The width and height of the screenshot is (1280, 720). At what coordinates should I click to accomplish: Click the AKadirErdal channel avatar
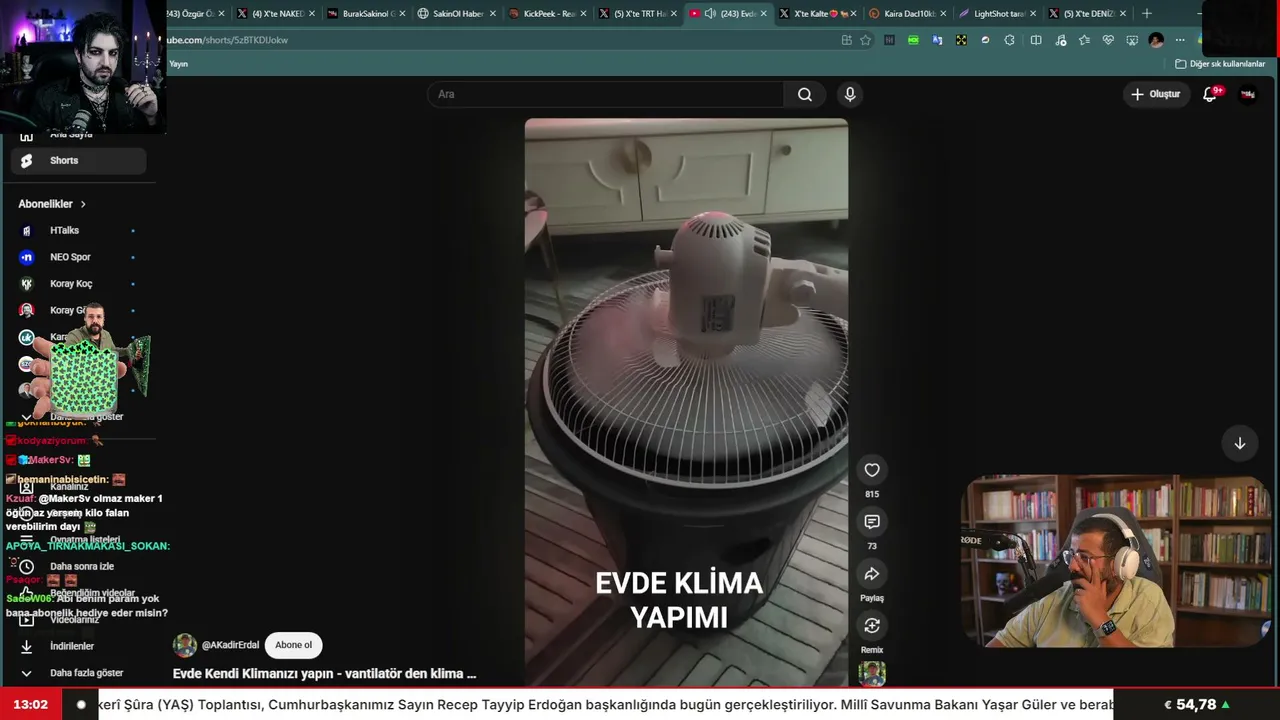coord(185,645)
